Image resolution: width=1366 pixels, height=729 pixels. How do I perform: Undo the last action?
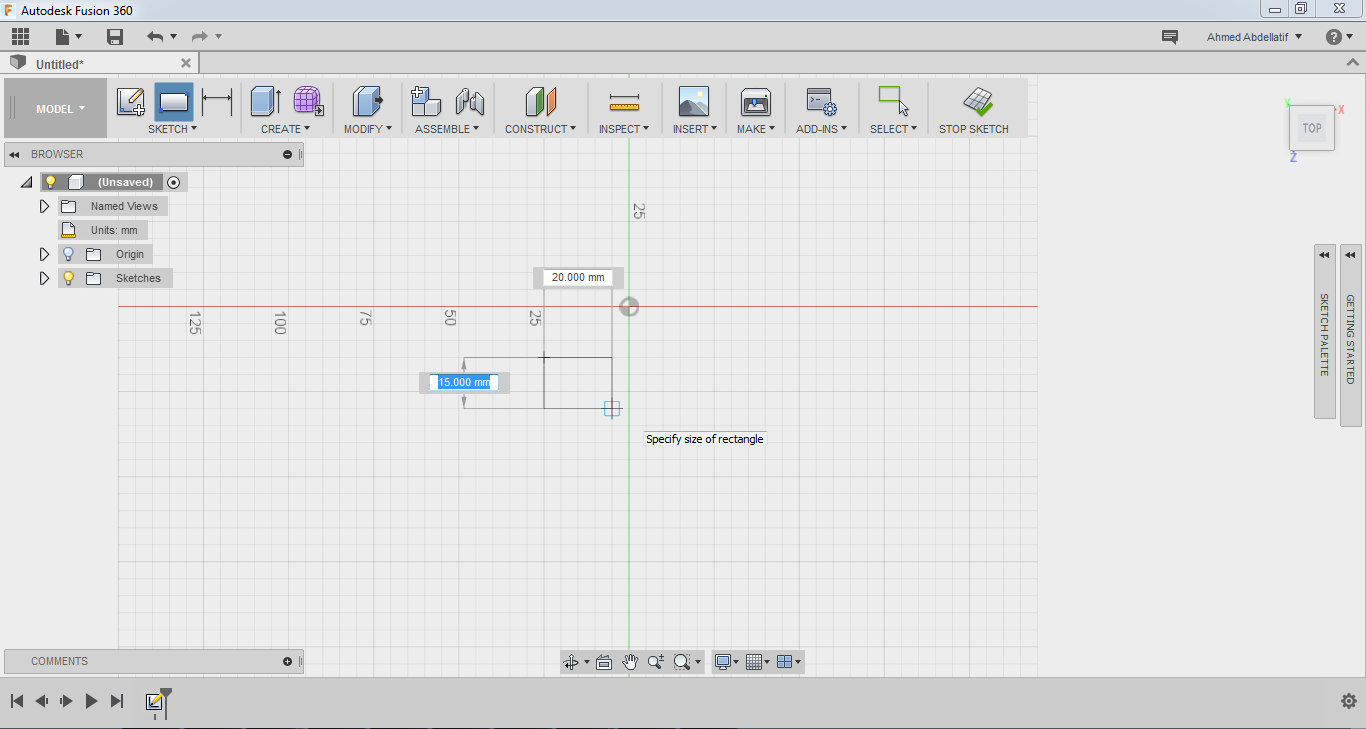pyautogui.click(x=155, y=37)
